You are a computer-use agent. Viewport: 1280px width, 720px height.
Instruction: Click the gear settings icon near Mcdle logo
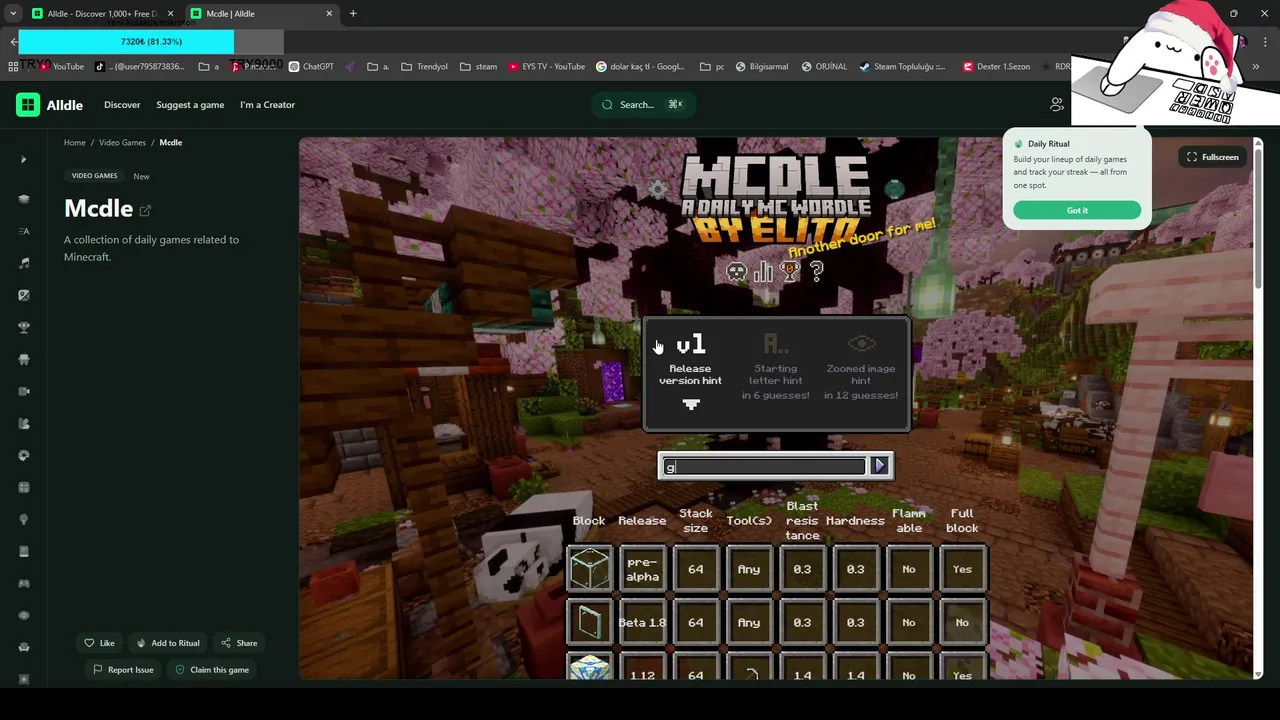658,188
